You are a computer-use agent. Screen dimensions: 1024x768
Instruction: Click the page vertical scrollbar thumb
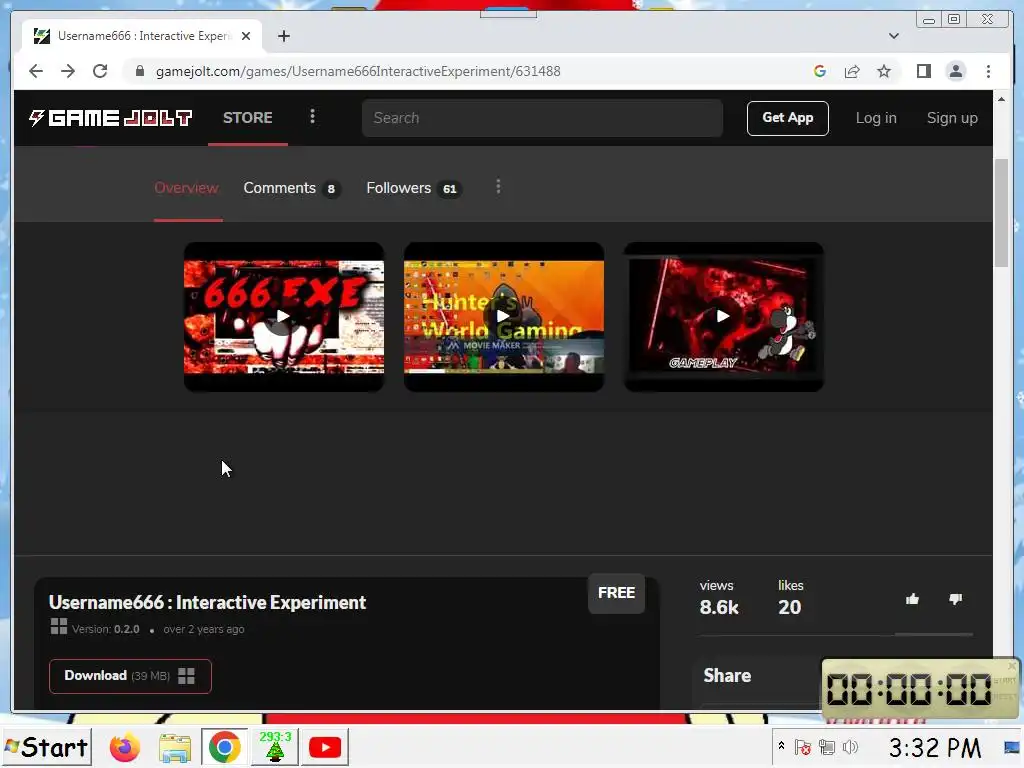pyautogui.click(x=1001, y=212)
